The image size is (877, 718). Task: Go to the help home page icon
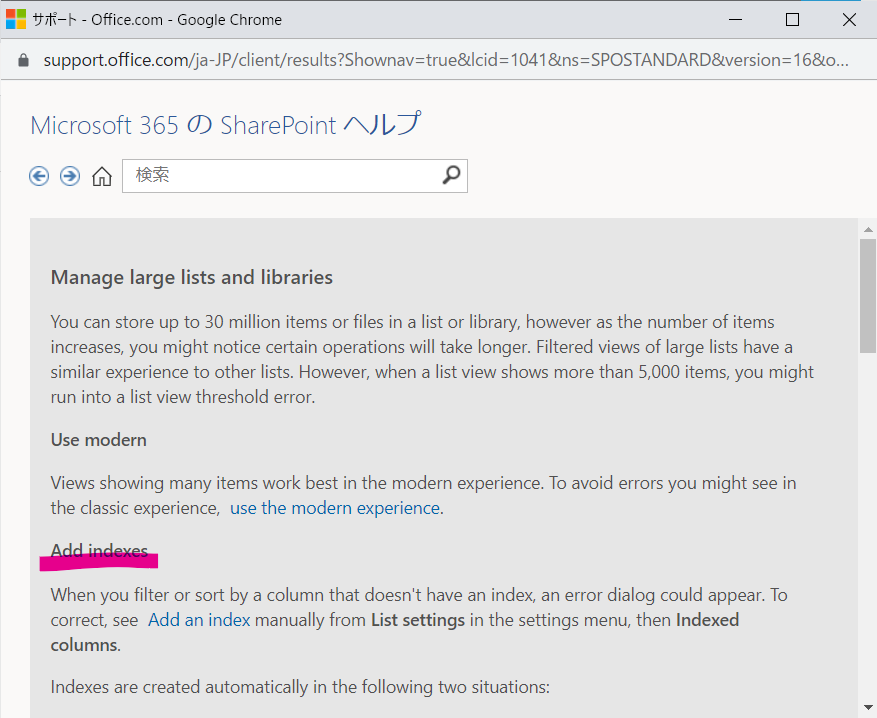point(102,177)
